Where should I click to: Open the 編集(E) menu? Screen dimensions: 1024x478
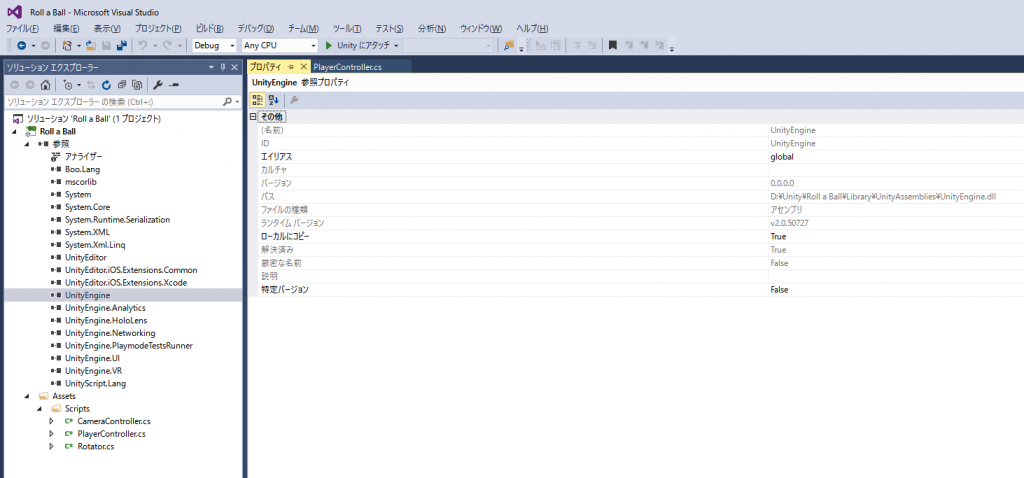click(66, 29)
